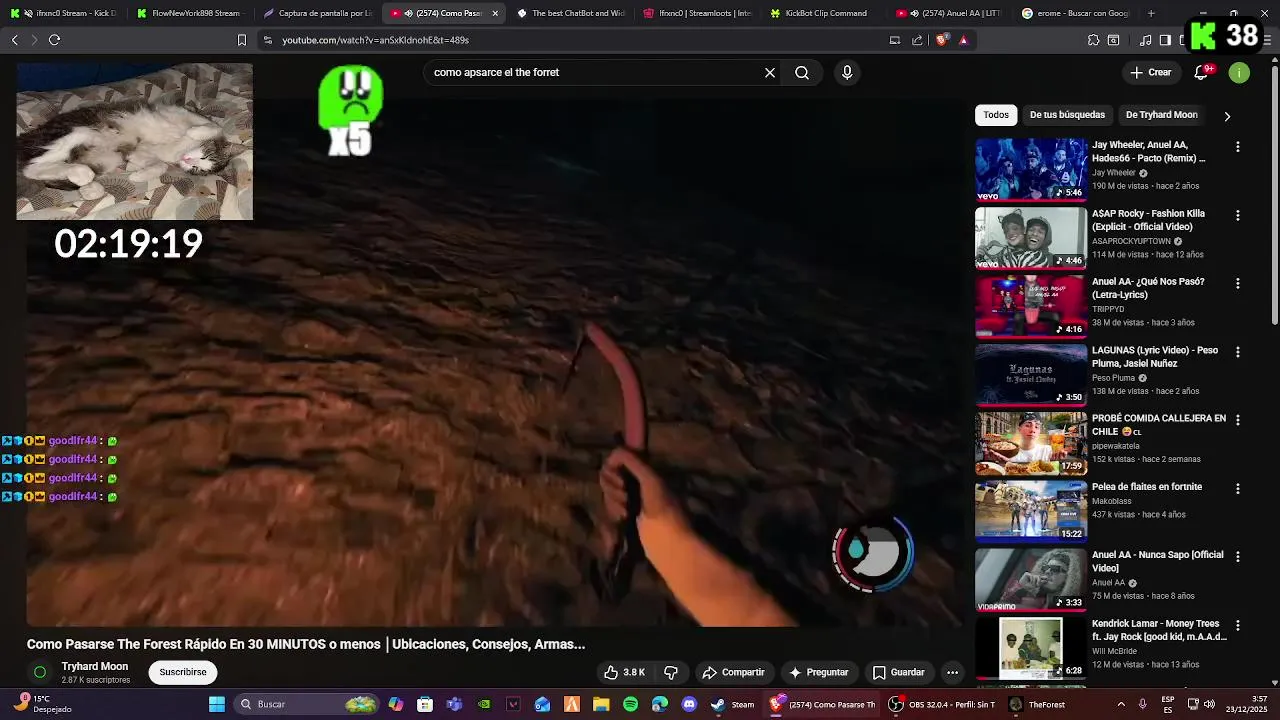Switch to TheForest game in taskbar
1280x720 pixels.
[x=1036, y=704]
